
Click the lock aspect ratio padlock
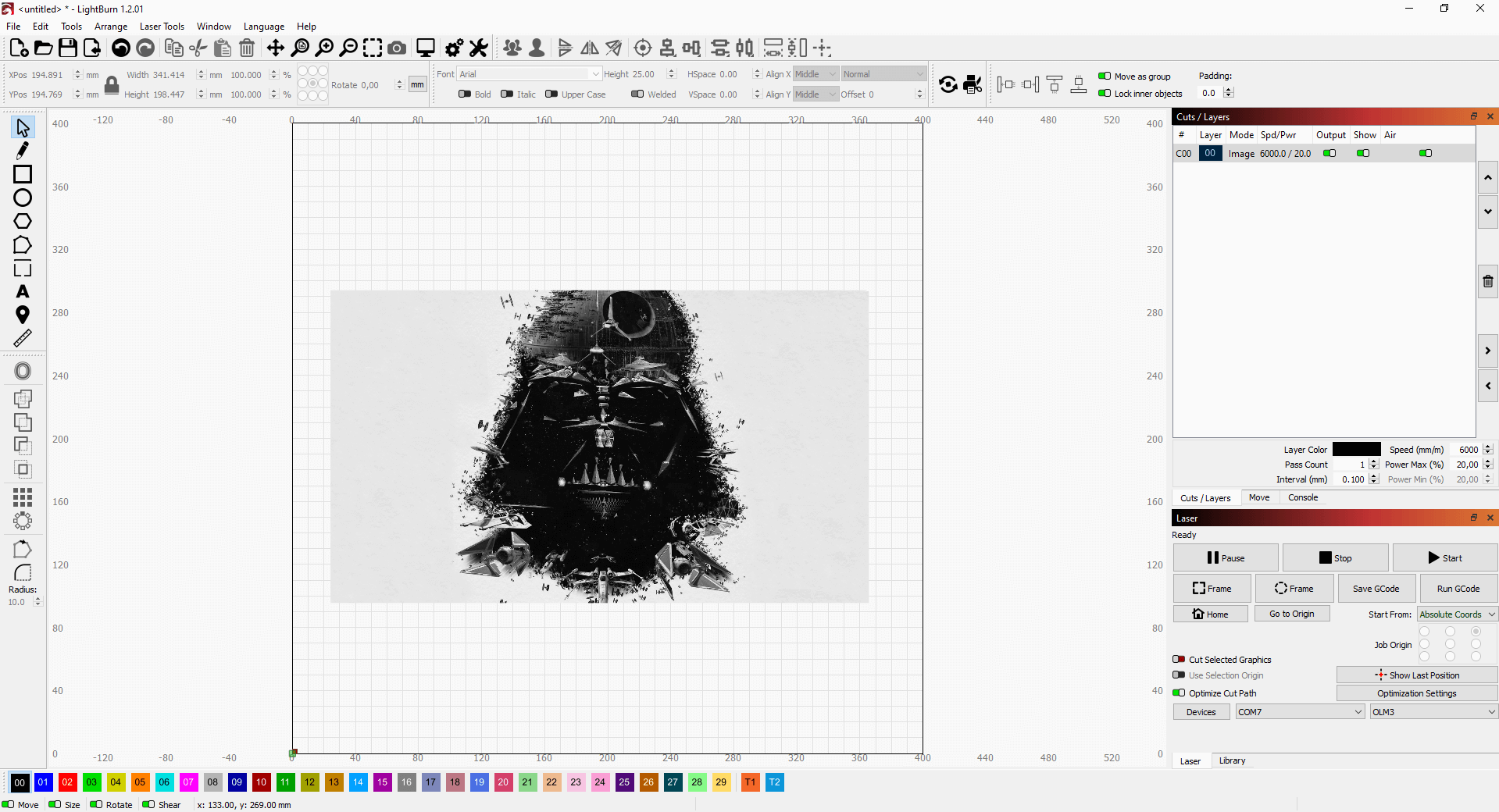point(112,85)
